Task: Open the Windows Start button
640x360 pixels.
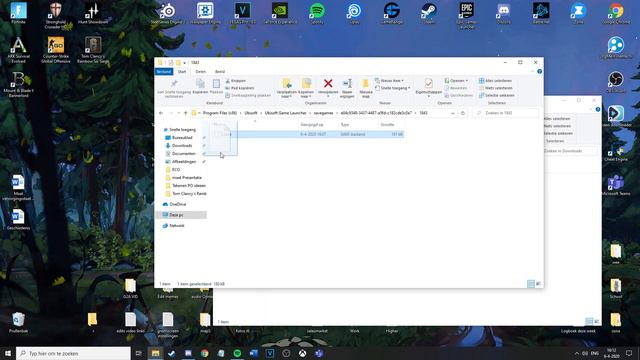Action: (x=8, y=353)
